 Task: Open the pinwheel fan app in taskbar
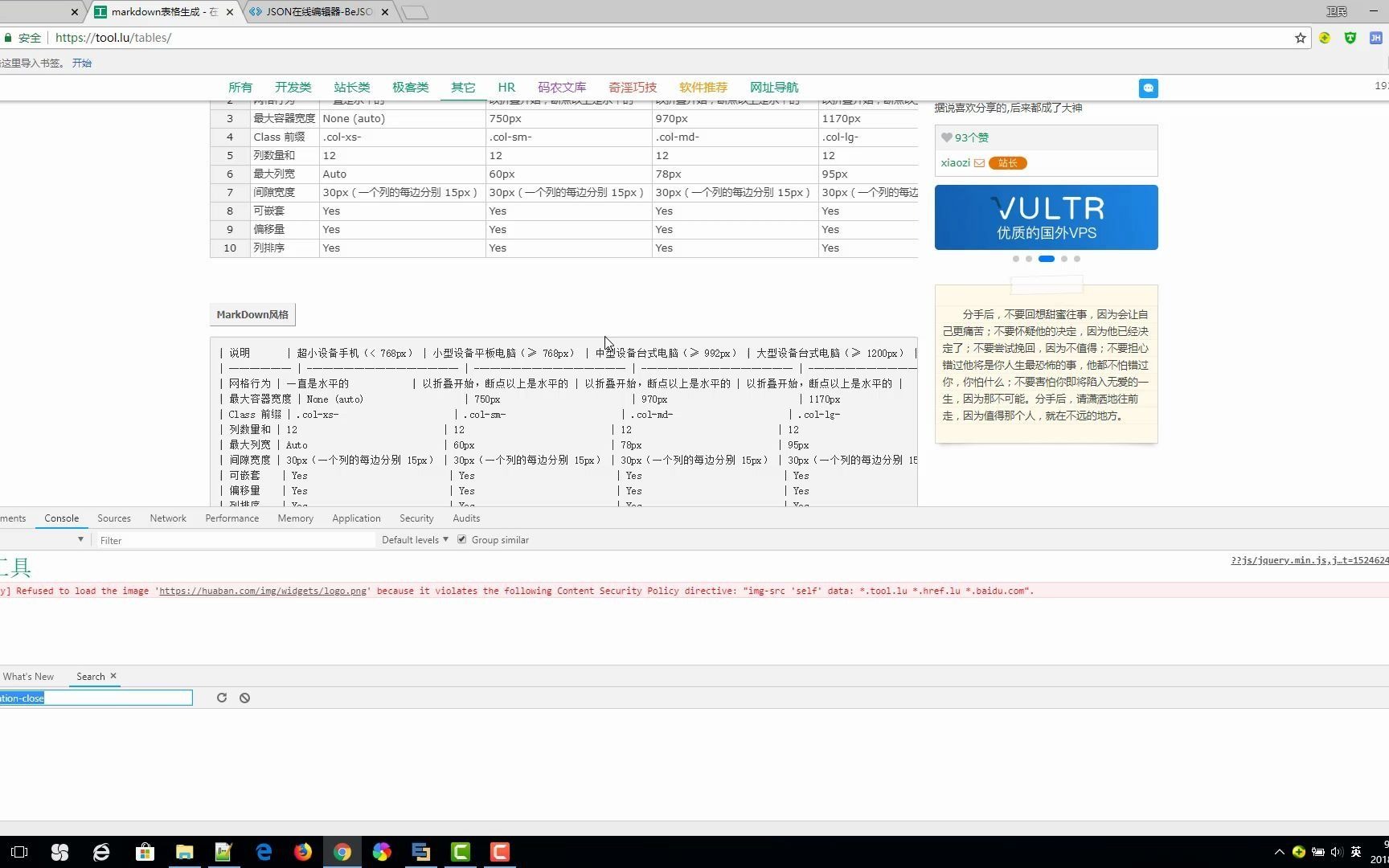[x=60, y=852]
